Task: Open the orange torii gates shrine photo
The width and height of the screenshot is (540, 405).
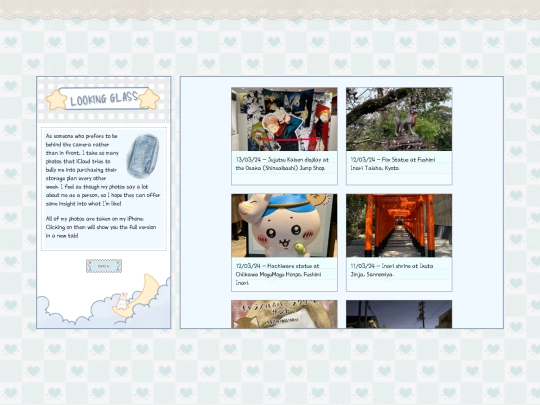Action: tap(399, 226)
